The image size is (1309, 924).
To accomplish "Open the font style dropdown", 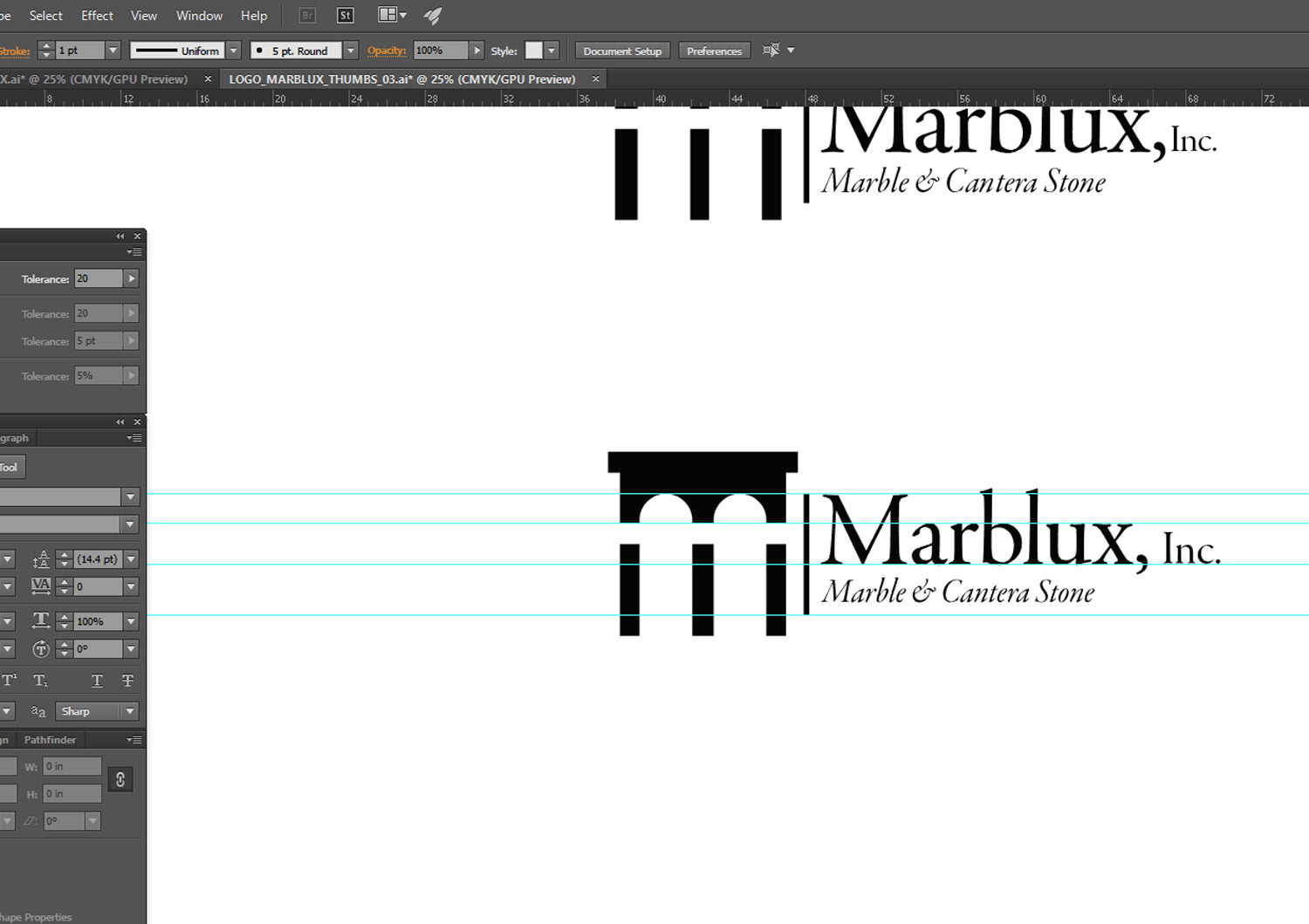I will pyautogui.click(x=130, y=524).
